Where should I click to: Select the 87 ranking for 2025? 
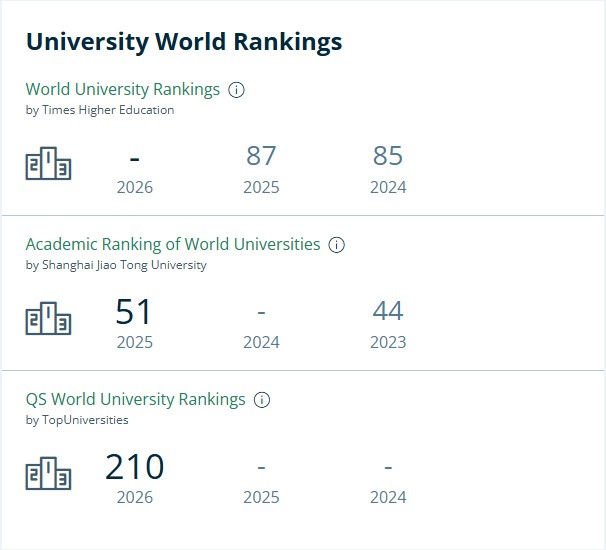261,156
